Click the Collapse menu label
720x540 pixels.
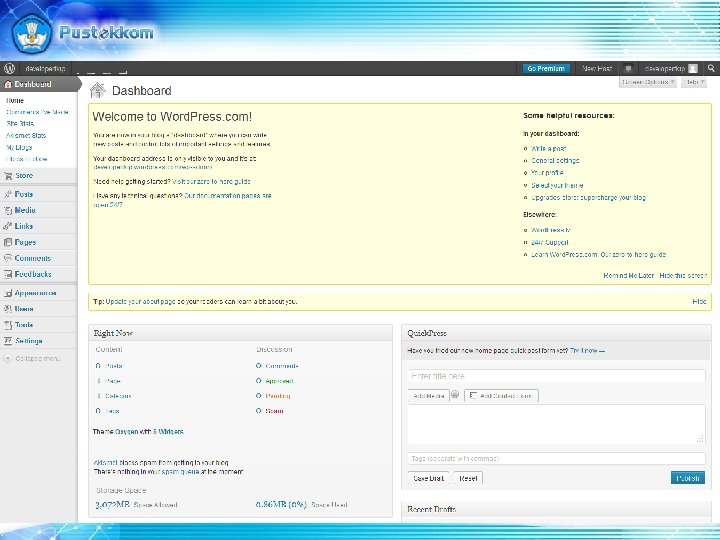pyautogui.click(x=38, y=359)
